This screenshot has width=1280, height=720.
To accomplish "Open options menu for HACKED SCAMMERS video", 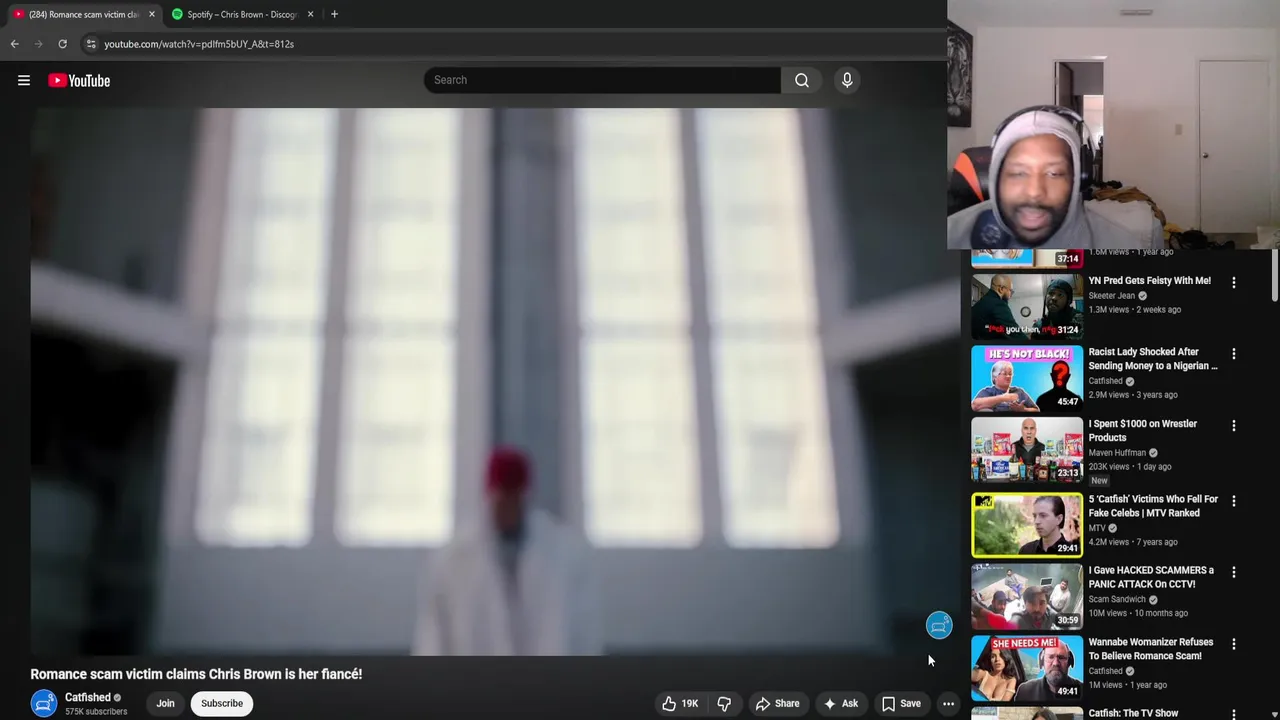I will click(1234, 573).
